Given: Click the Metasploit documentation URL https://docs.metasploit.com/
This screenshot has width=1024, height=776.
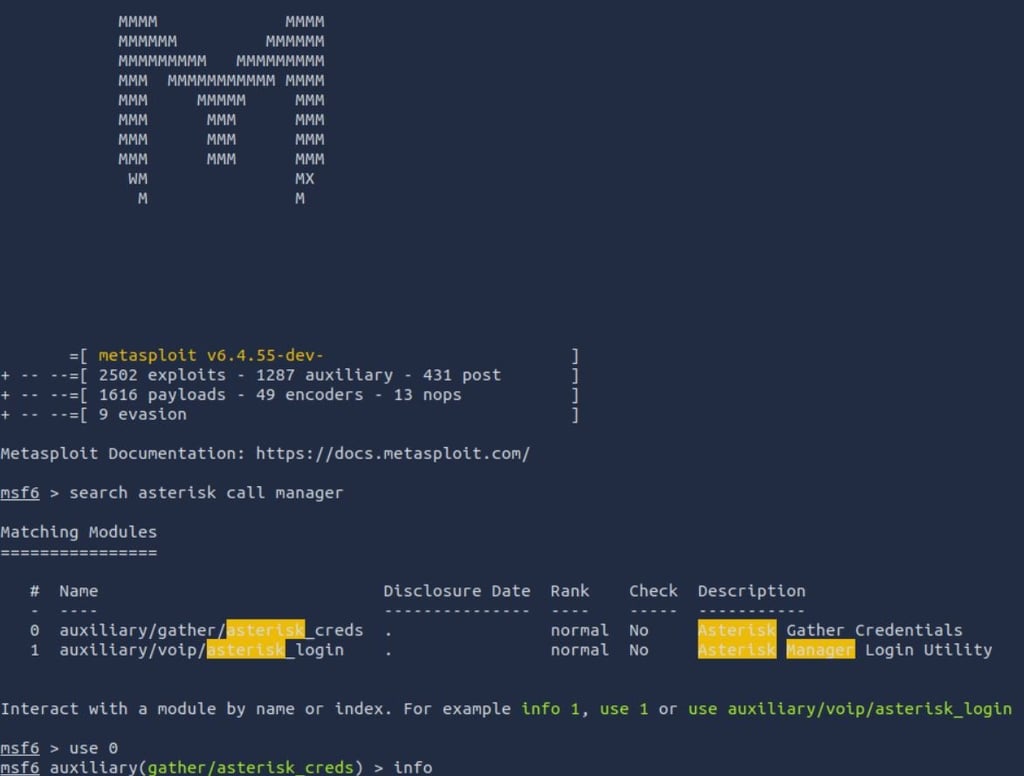Looking at the screenshot, I should pos(392,453).
